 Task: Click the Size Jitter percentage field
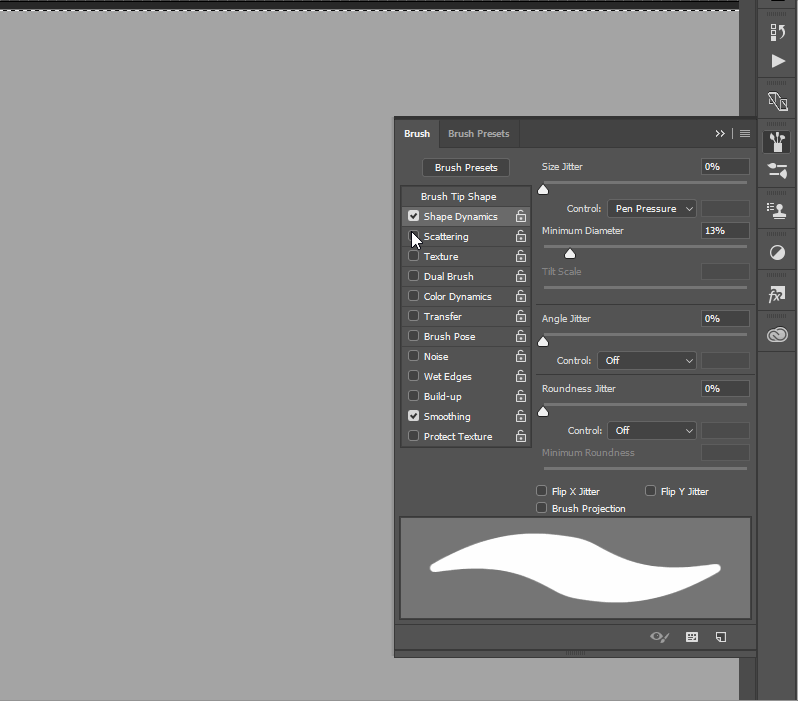(725, 167)
